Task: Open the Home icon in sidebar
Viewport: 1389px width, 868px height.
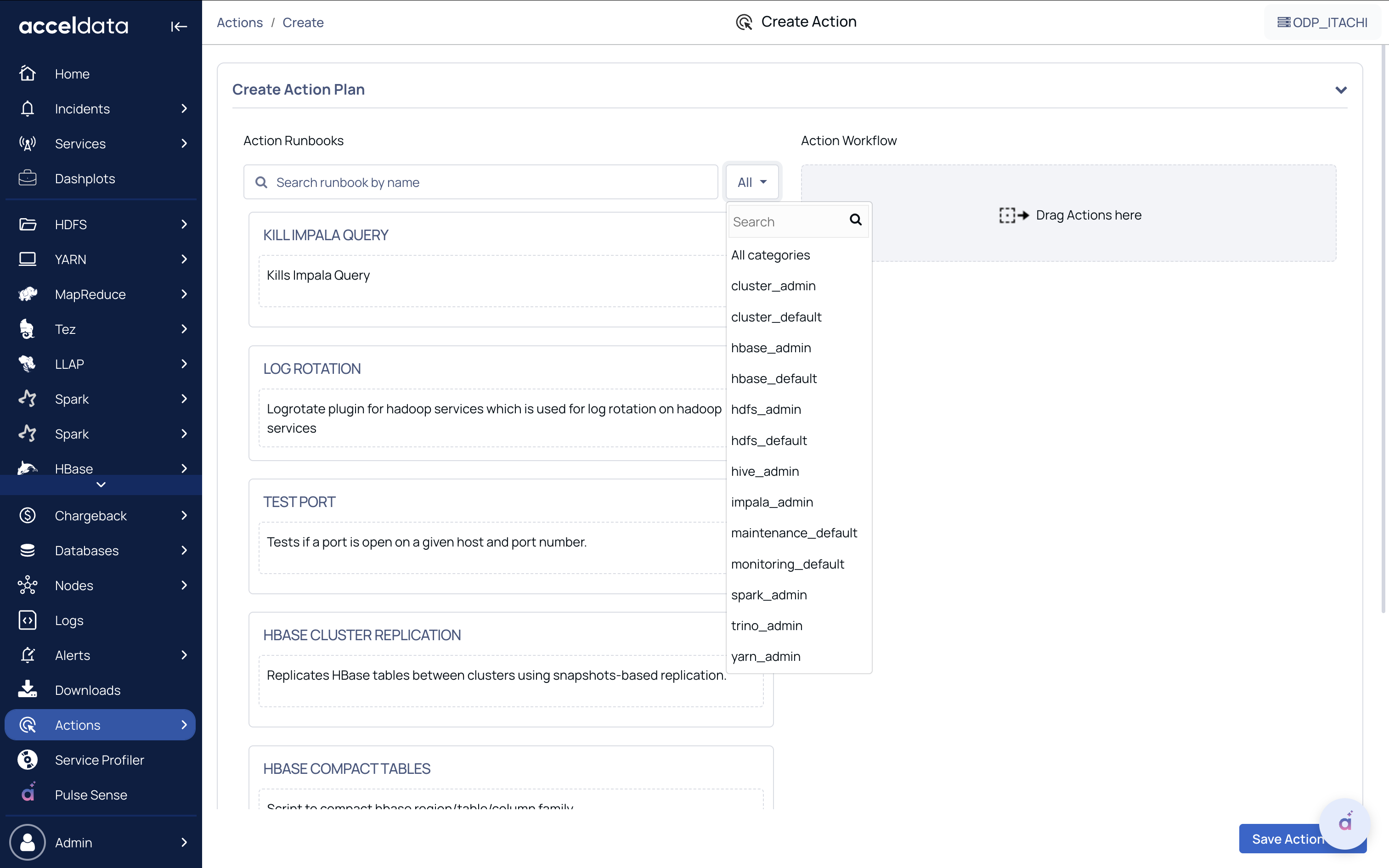Action: [x=28, y=73]
